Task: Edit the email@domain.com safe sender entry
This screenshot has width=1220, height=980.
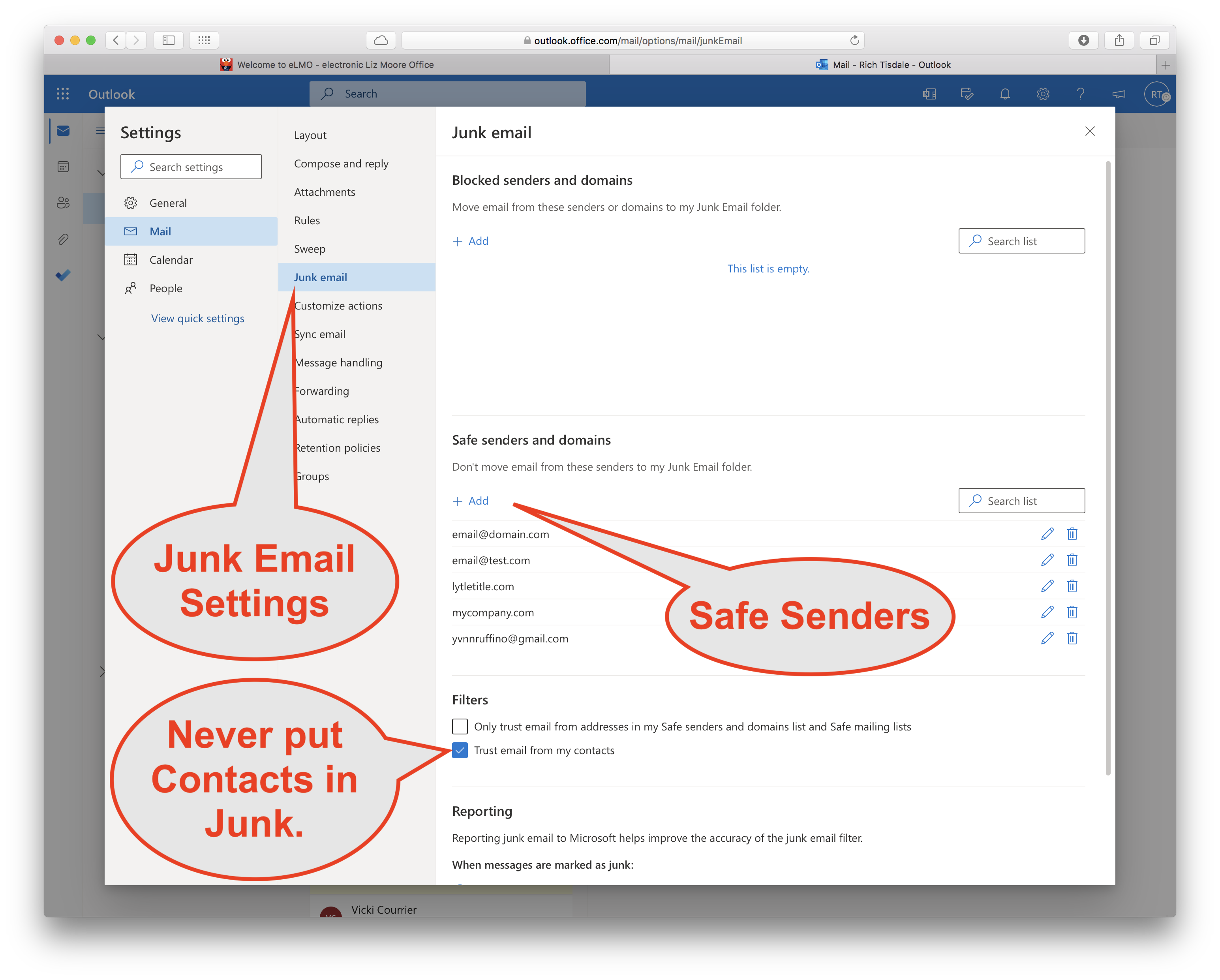Action: [1047, 533]
